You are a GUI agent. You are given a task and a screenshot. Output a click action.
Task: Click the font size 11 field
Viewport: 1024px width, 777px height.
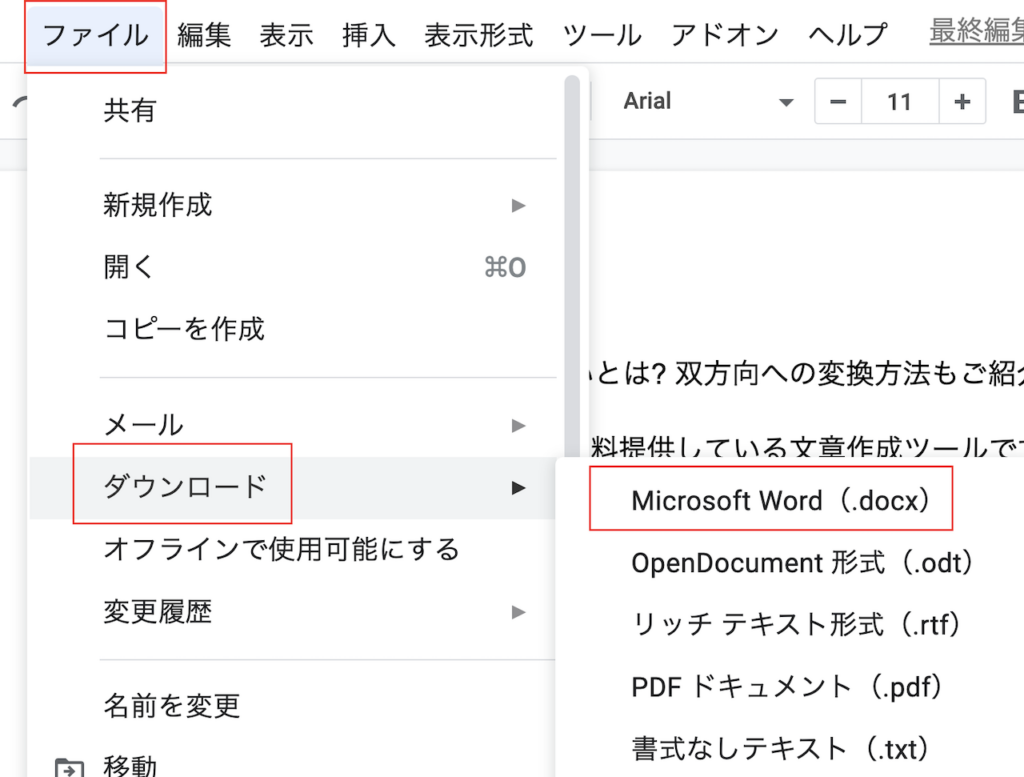point(900,102)
